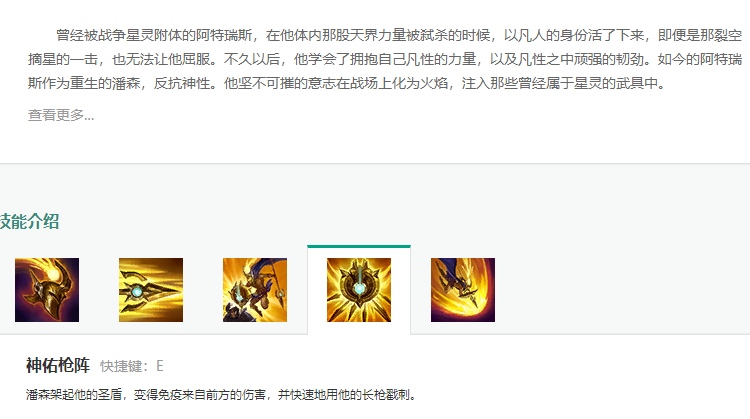Show the meteor dive ultimate skill icon
This screenshot has width=750, height=419.
pos(463,290)
